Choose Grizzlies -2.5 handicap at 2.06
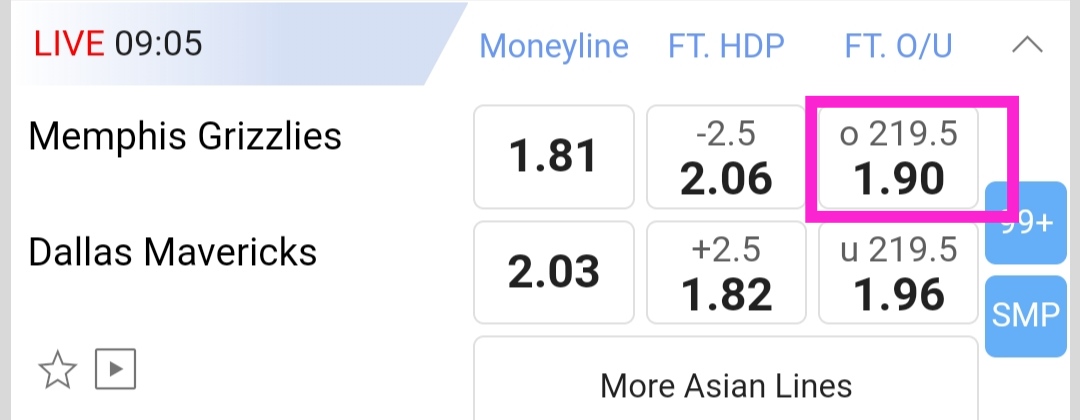This screenshot has height=420, width=1080. [726, 158]
